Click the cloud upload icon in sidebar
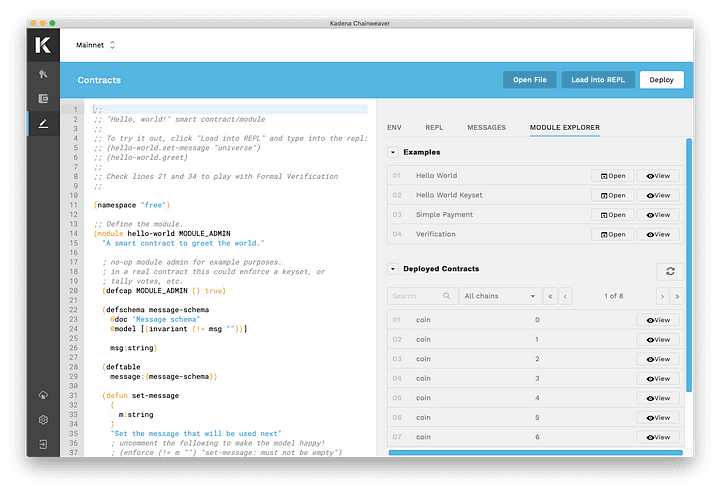Viewport: 720px width, 492px height. [43, 395]
